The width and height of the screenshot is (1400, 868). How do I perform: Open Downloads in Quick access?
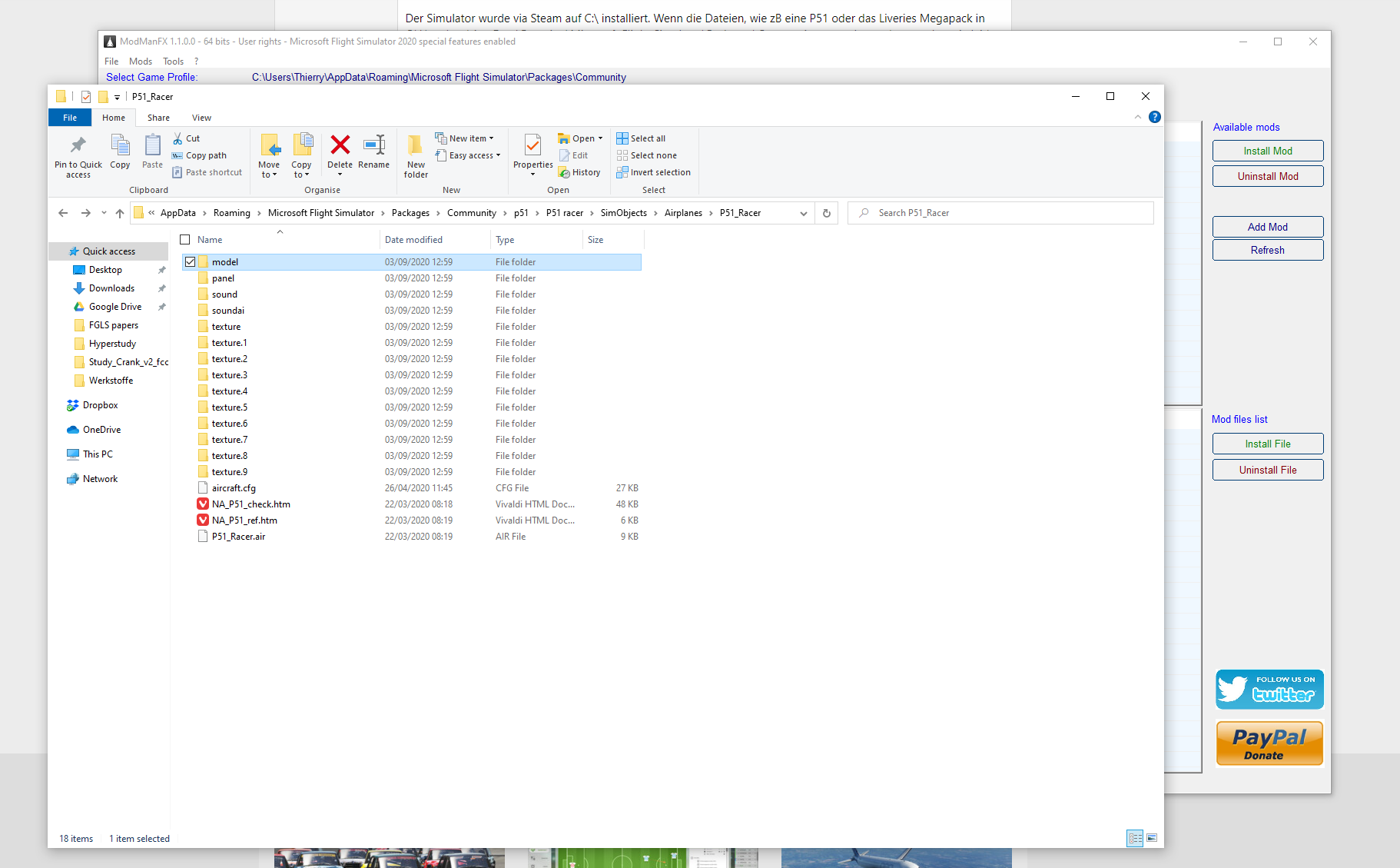tap(111, 288)
